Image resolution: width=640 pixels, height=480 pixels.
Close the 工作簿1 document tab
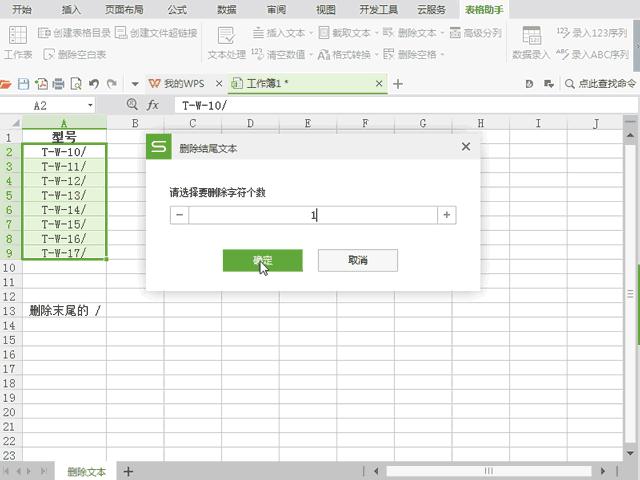click(x=379, y=84)
